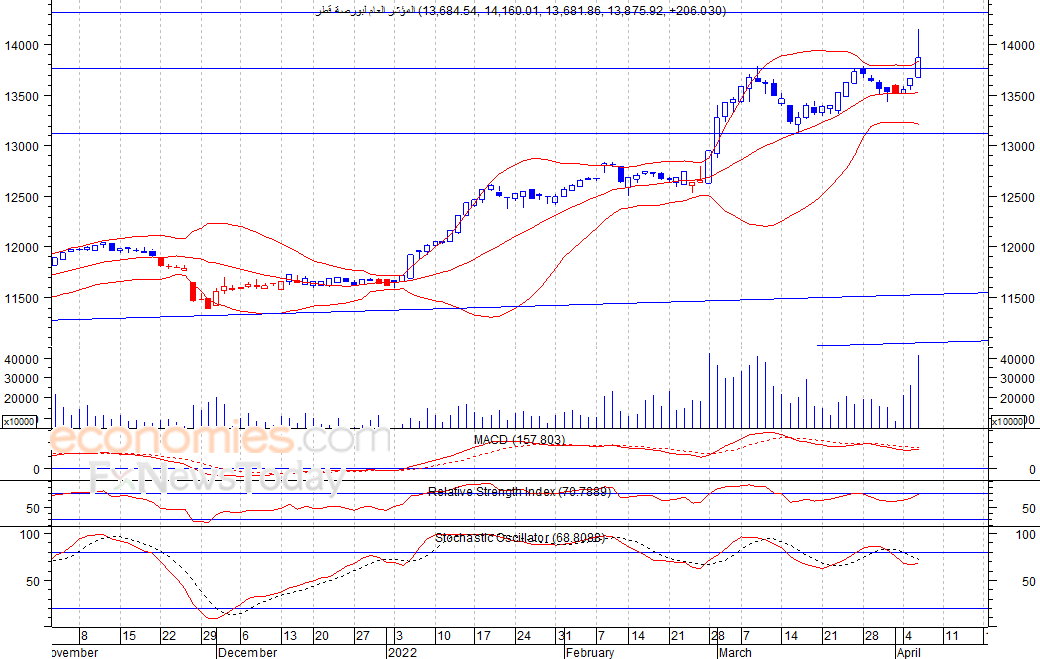Select the February month label on time axis
Image resolution: width=1040 pixels, height=659 pixels.
tap(590, 652)
